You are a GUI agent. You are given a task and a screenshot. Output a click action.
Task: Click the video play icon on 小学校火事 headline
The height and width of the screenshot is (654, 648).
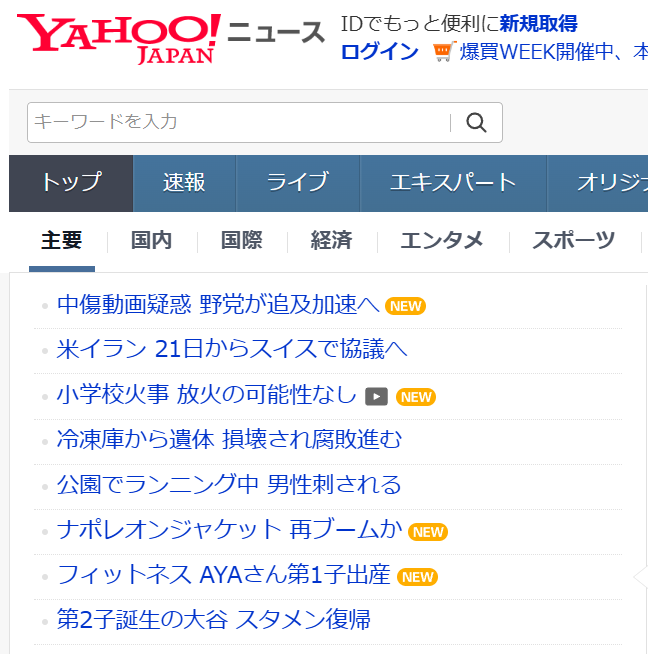[x=376, y=397]
